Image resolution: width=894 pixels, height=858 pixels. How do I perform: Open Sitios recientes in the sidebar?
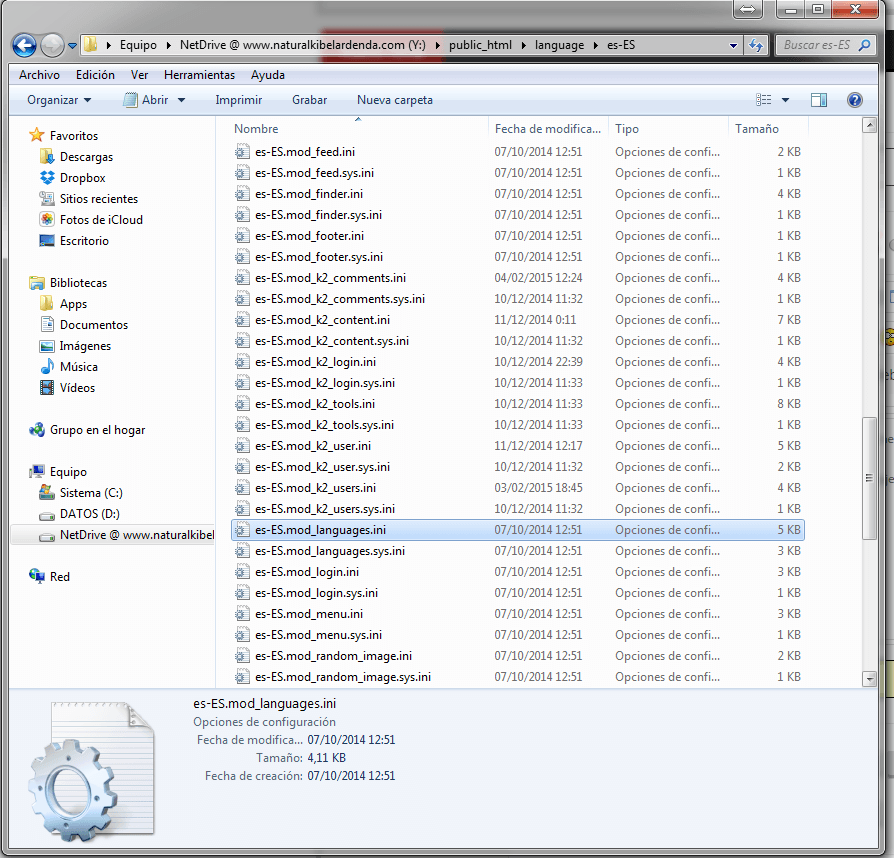tap(99, 198)
